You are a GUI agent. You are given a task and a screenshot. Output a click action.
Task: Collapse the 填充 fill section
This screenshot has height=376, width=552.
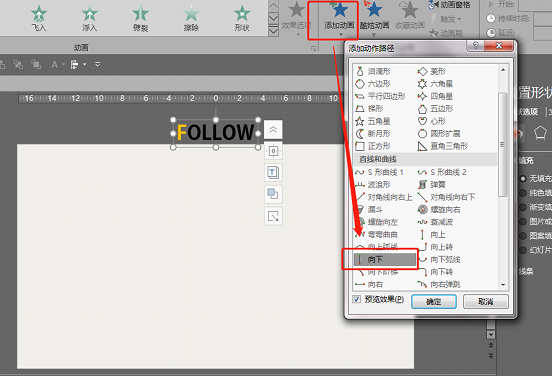click(526, 161)
